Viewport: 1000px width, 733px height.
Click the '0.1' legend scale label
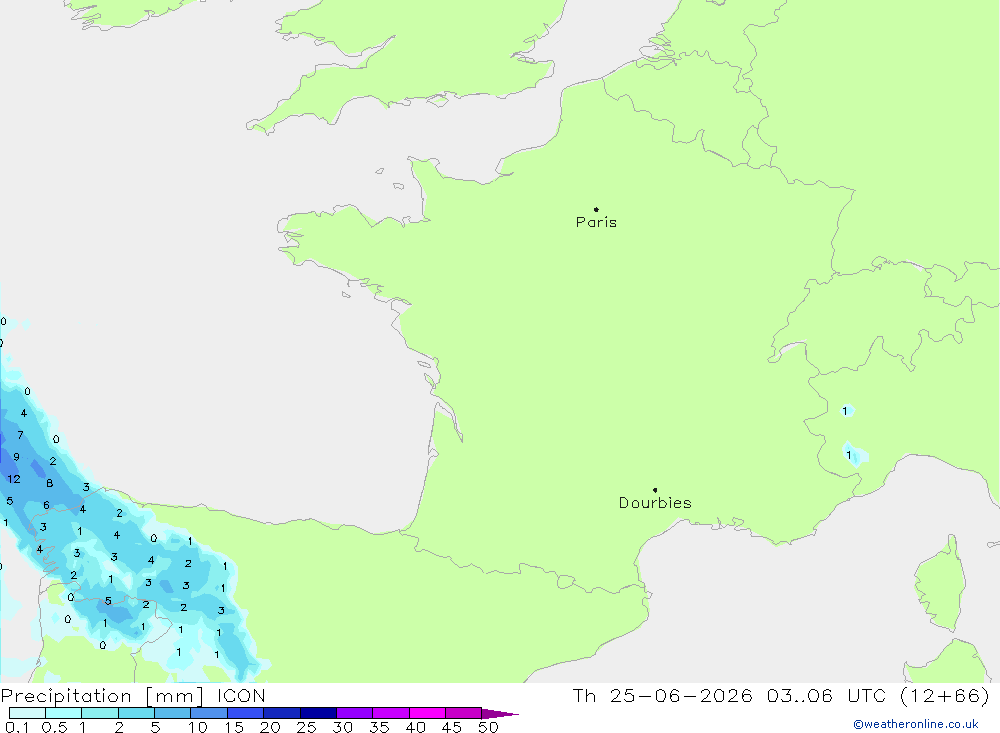coord(17,727)
